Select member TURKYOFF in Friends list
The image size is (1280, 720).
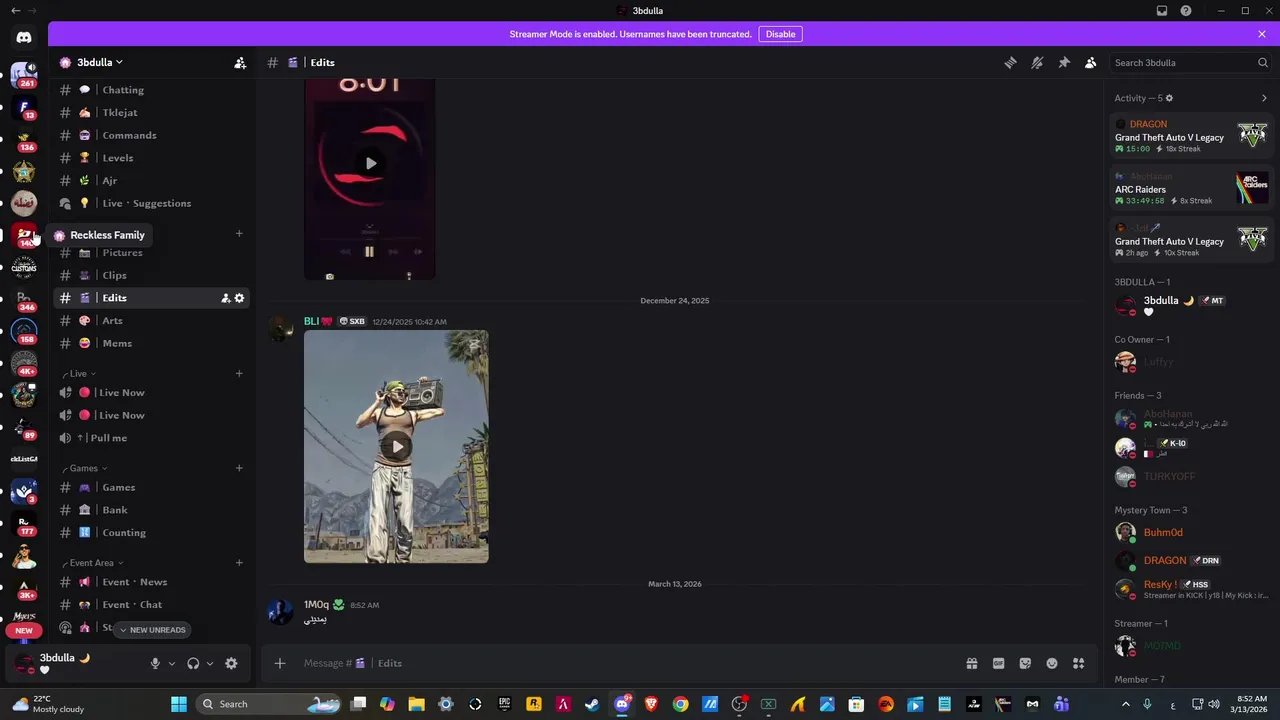click(1191, 476)
